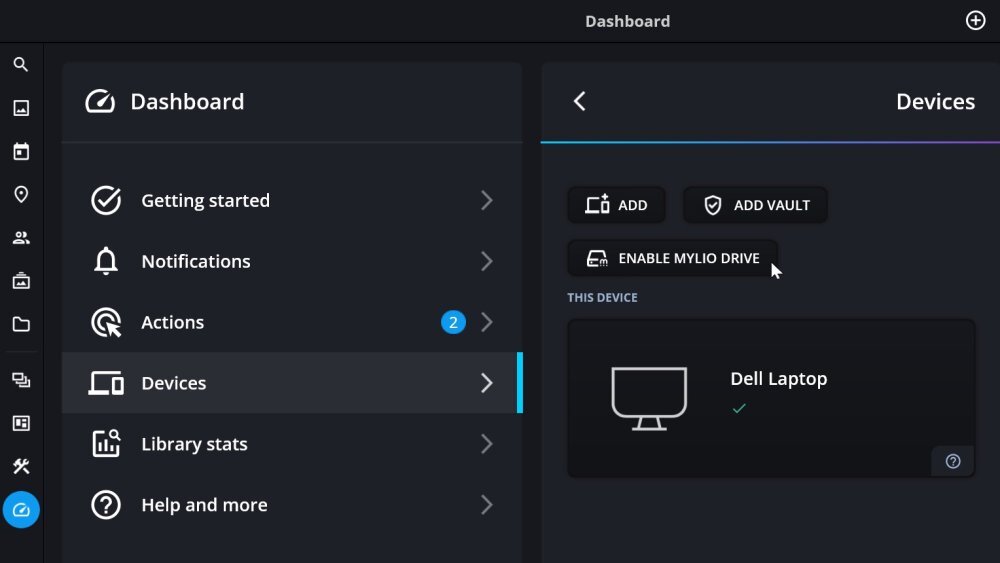Go to the People view icon
The width and height of the screenshot is (1000, 563).
pos(21,238)
